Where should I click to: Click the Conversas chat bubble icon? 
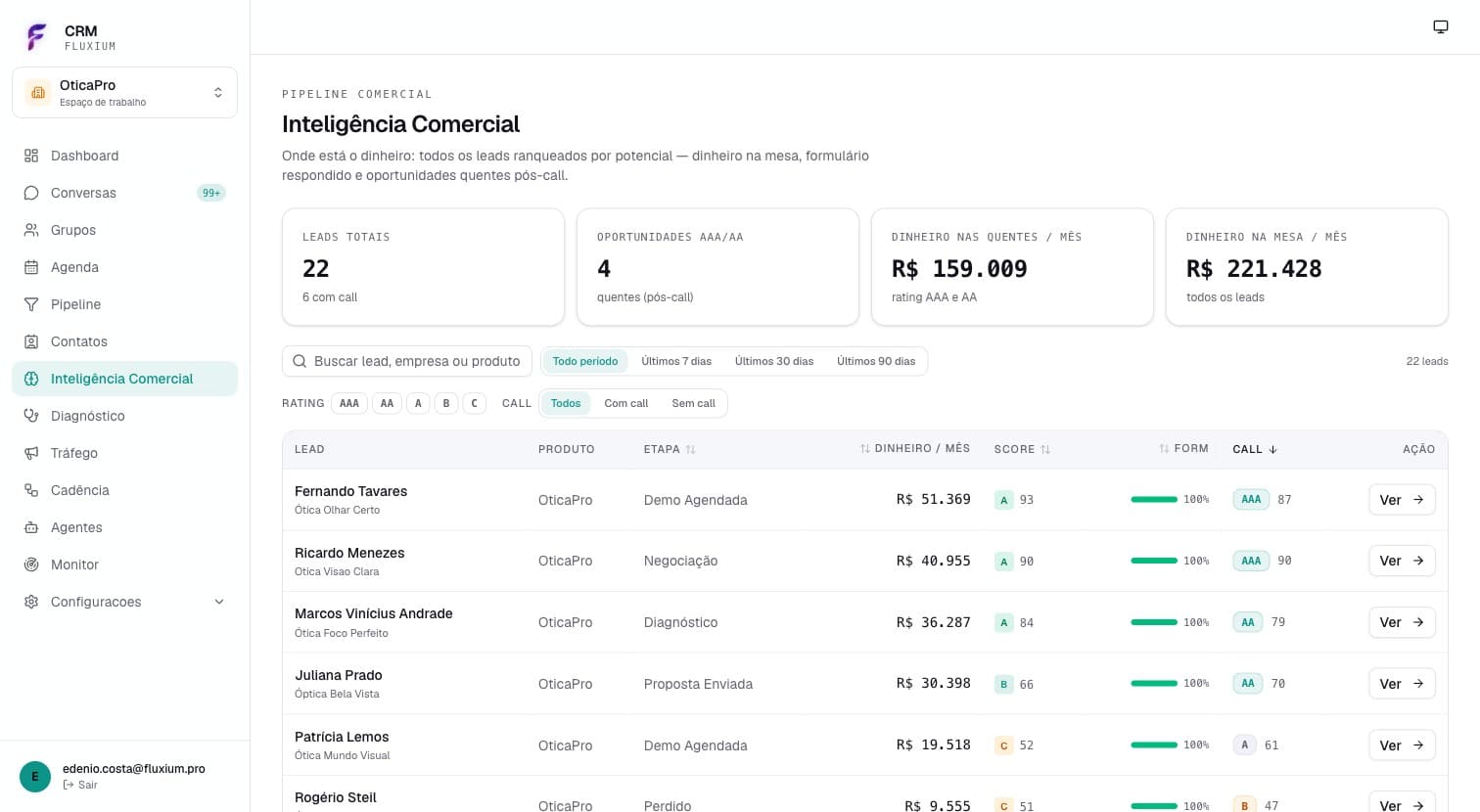pyautogui.click(x=31, y=193)
